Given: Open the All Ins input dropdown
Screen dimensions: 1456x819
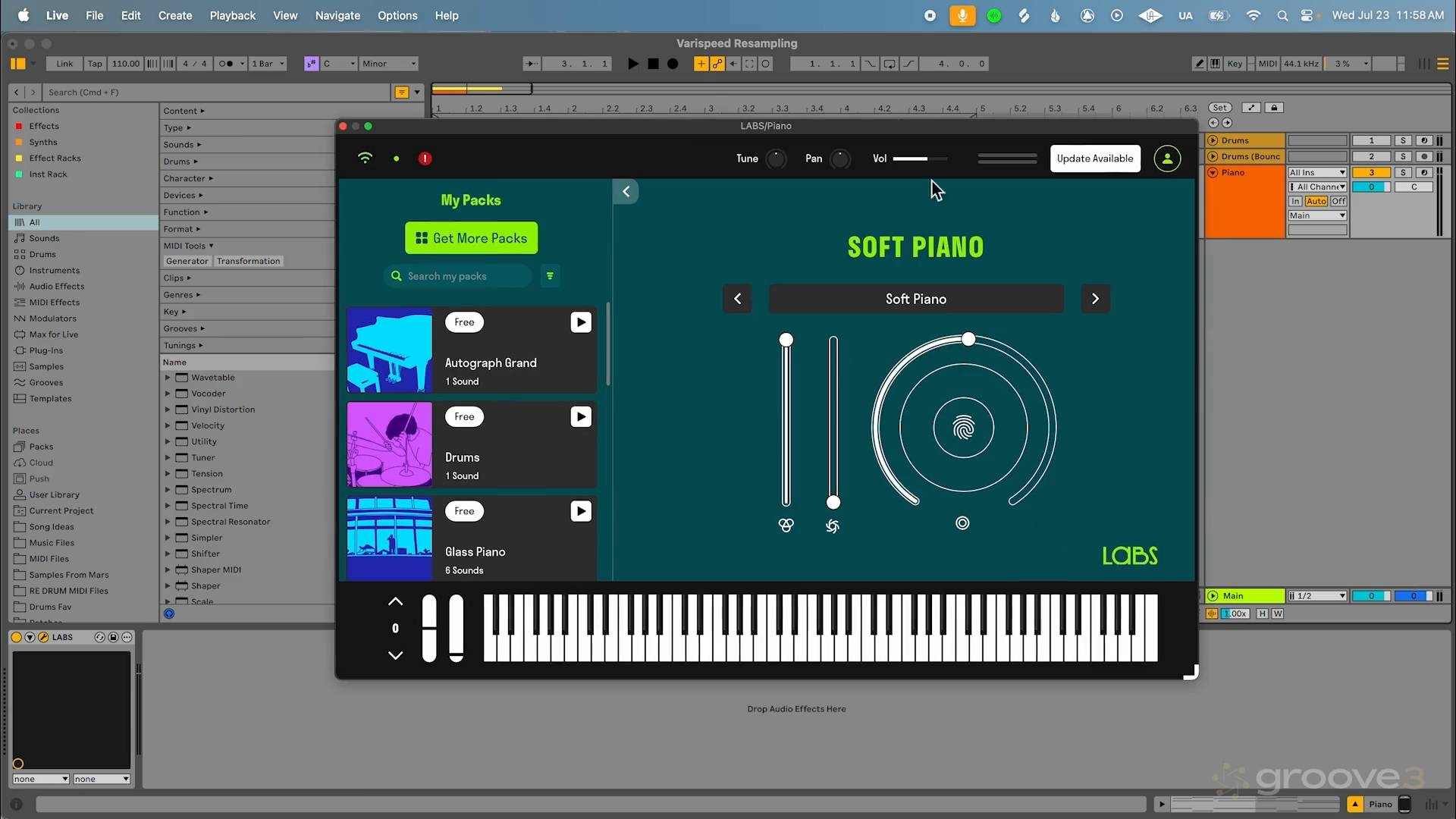Looking at the screenshot, I should coord(1317,173).
